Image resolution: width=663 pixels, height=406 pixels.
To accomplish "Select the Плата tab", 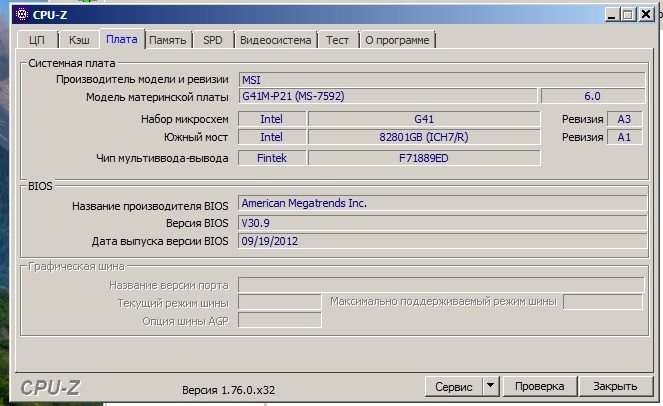I will [122, 39].
